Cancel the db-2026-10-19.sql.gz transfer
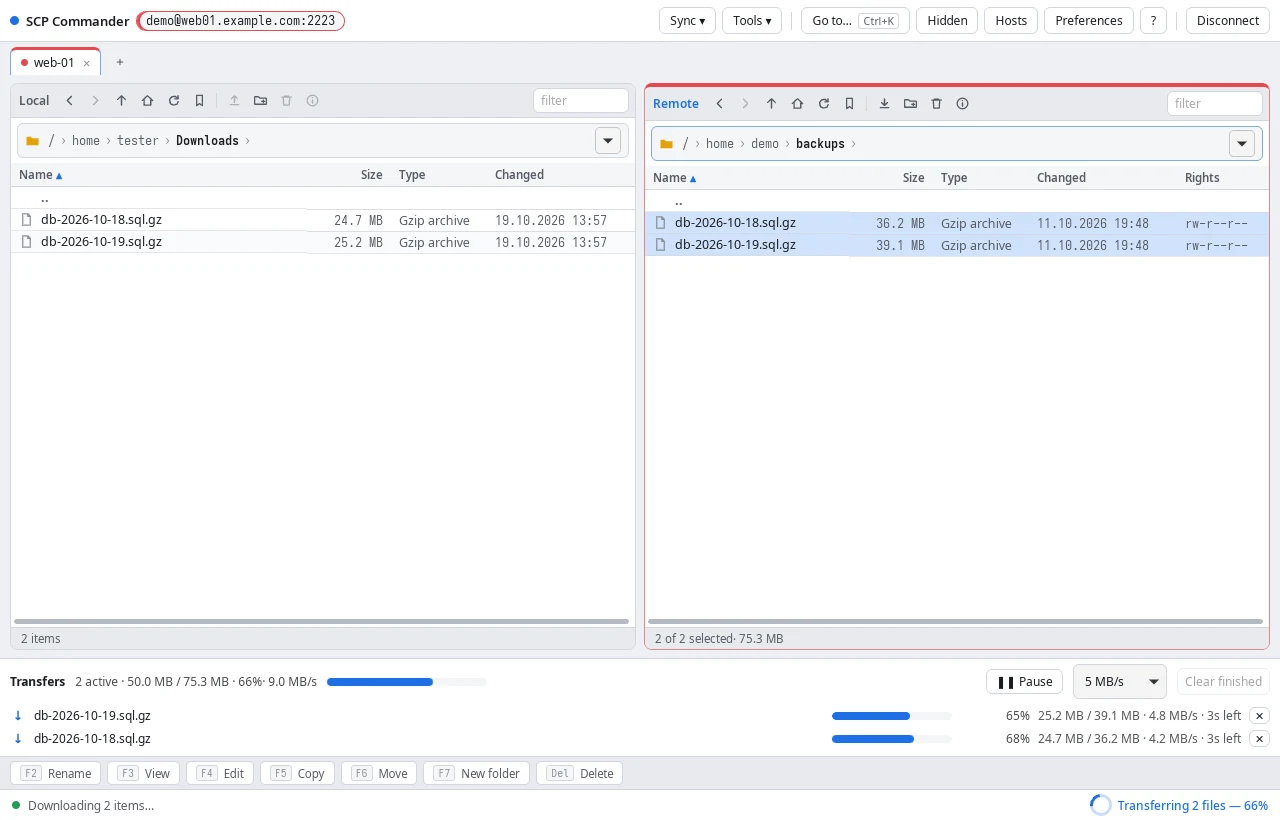This screenshot has height=820, width=1280. tap(1260, 716)
